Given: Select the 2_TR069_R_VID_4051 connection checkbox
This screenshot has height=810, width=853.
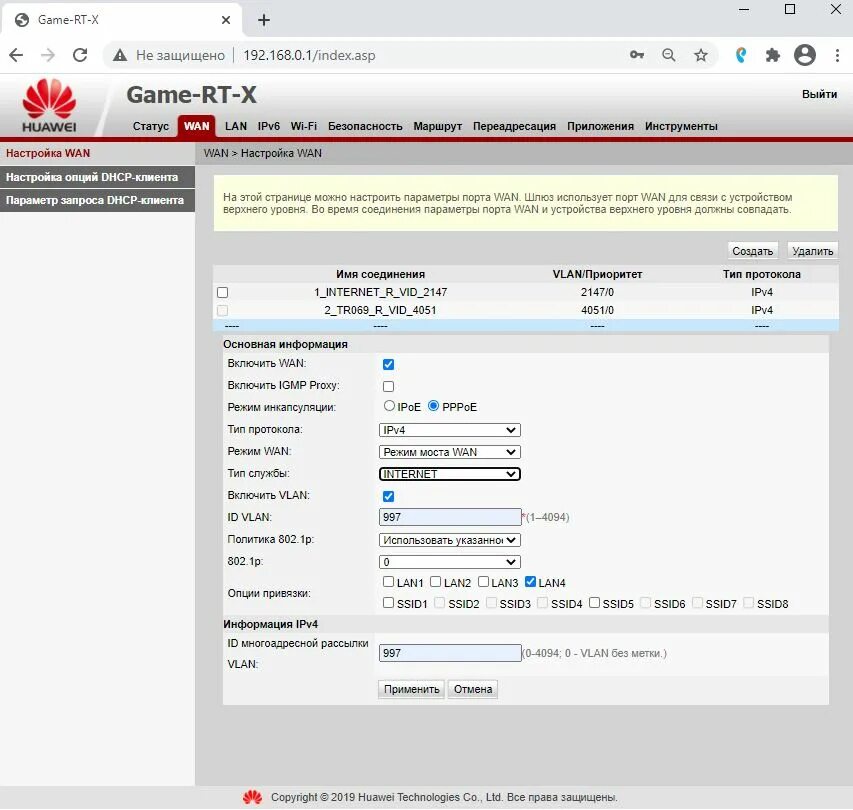Looking at the screenshot, I should 222,310.
